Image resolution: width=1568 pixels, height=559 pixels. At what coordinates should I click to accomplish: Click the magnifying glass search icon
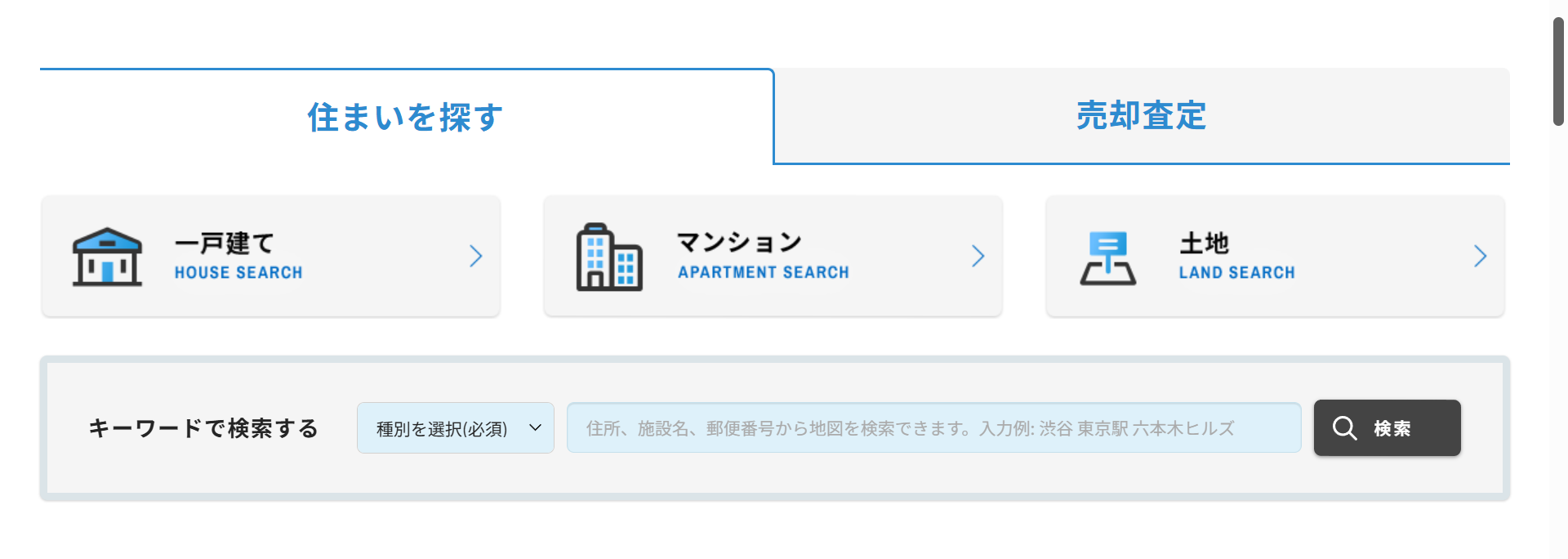pos(1344,428)
